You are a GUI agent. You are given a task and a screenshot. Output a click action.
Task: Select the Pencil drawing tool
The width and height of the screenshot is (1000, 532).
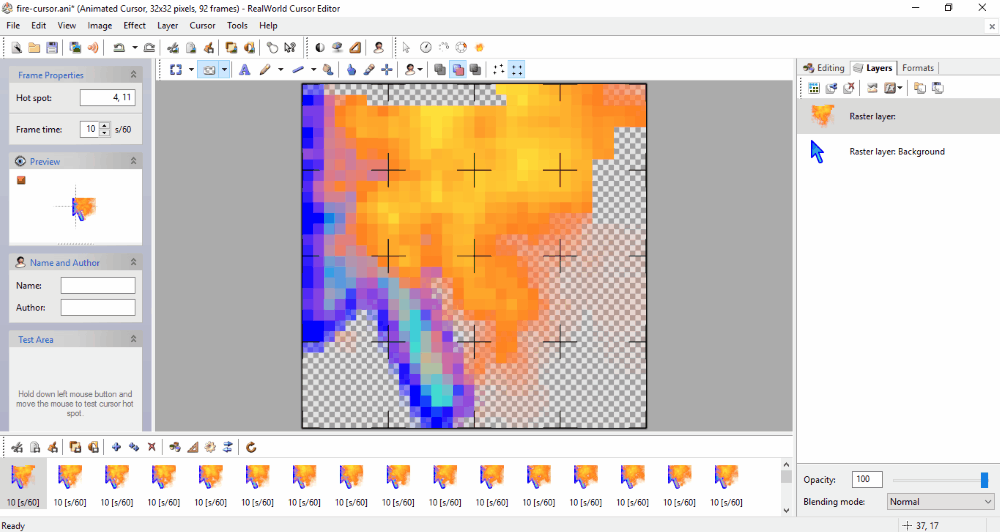(265, 70)
